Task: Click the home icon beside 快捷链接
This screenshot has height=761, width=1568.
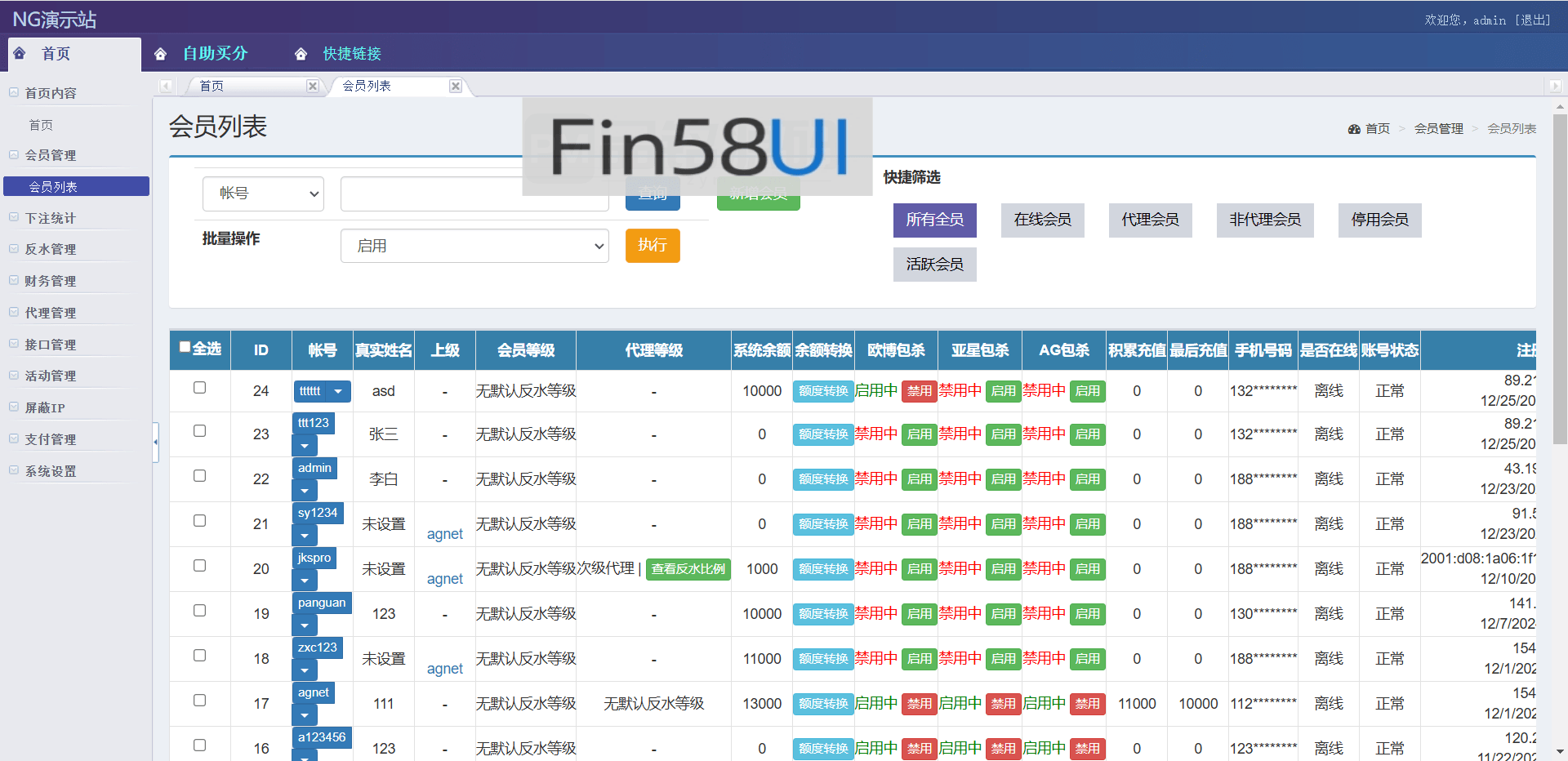Action: tap(301, 54)
